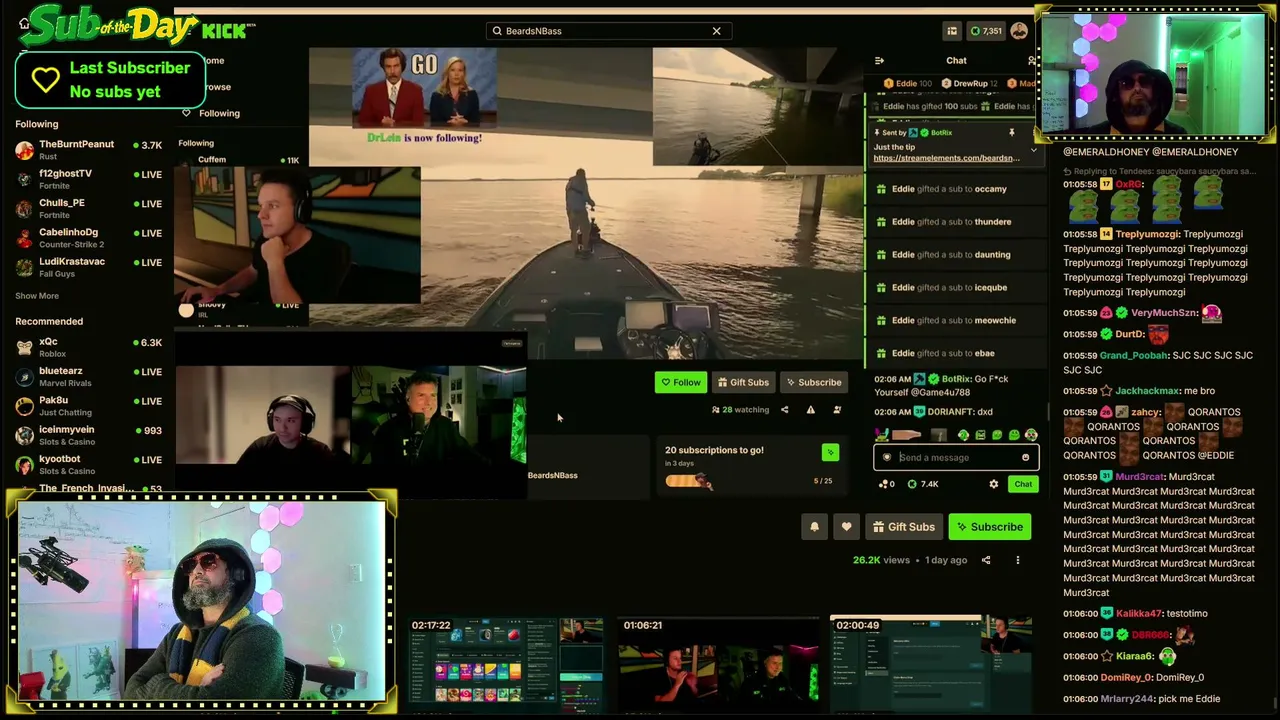Click VeryMuchSzn username in overlay chat
The height and width of the screenshot is (720, 1280).
click(1165, 313)
